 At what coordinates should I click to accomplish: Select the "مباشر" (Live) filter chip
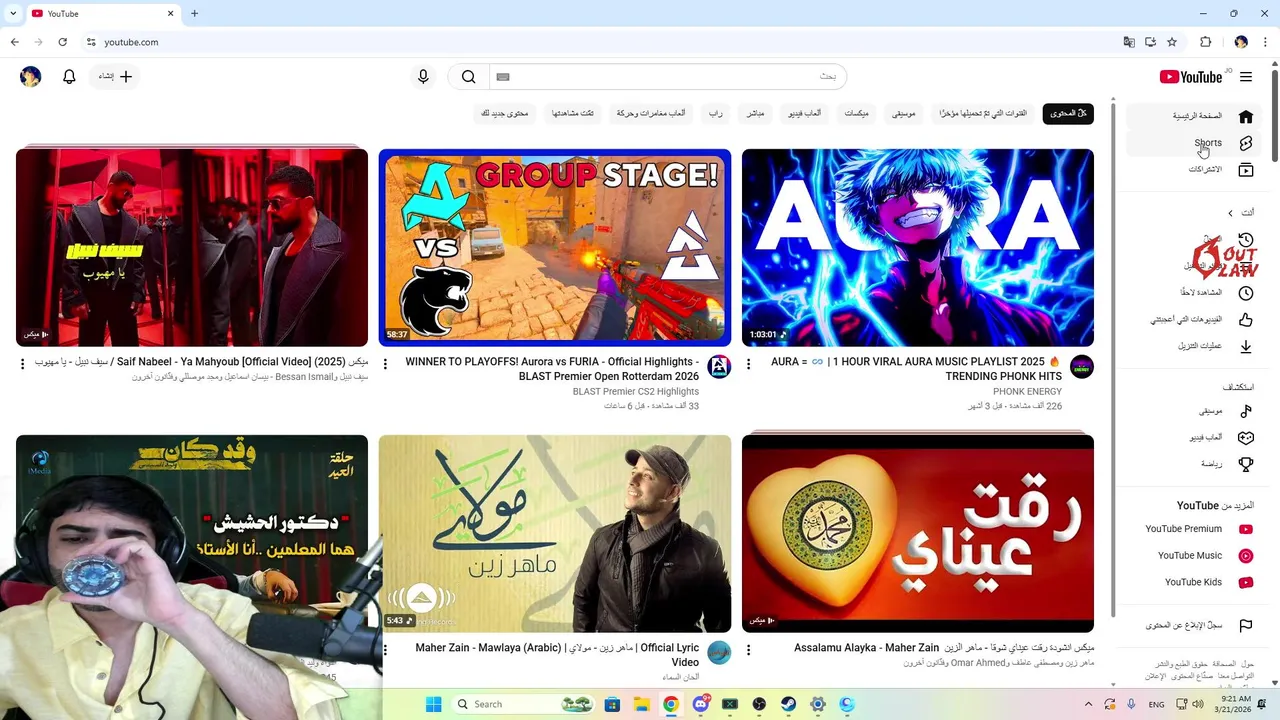(755, 114)
